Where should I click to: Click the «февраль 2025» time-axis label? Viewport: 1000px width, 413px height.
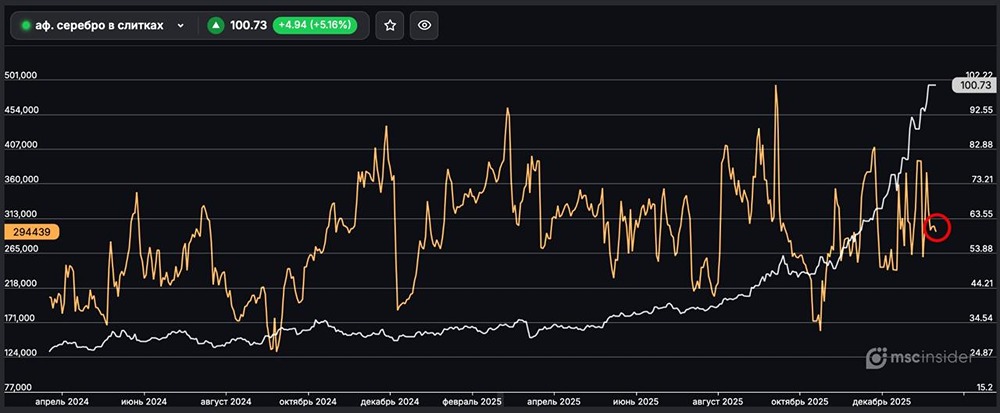pos(470,401)
